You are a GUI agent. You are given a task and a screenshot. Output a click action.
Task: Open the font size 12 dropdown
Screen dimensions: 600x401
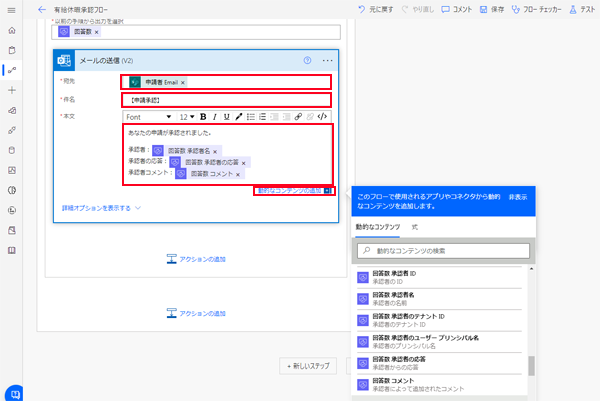[x=187, y=117]
